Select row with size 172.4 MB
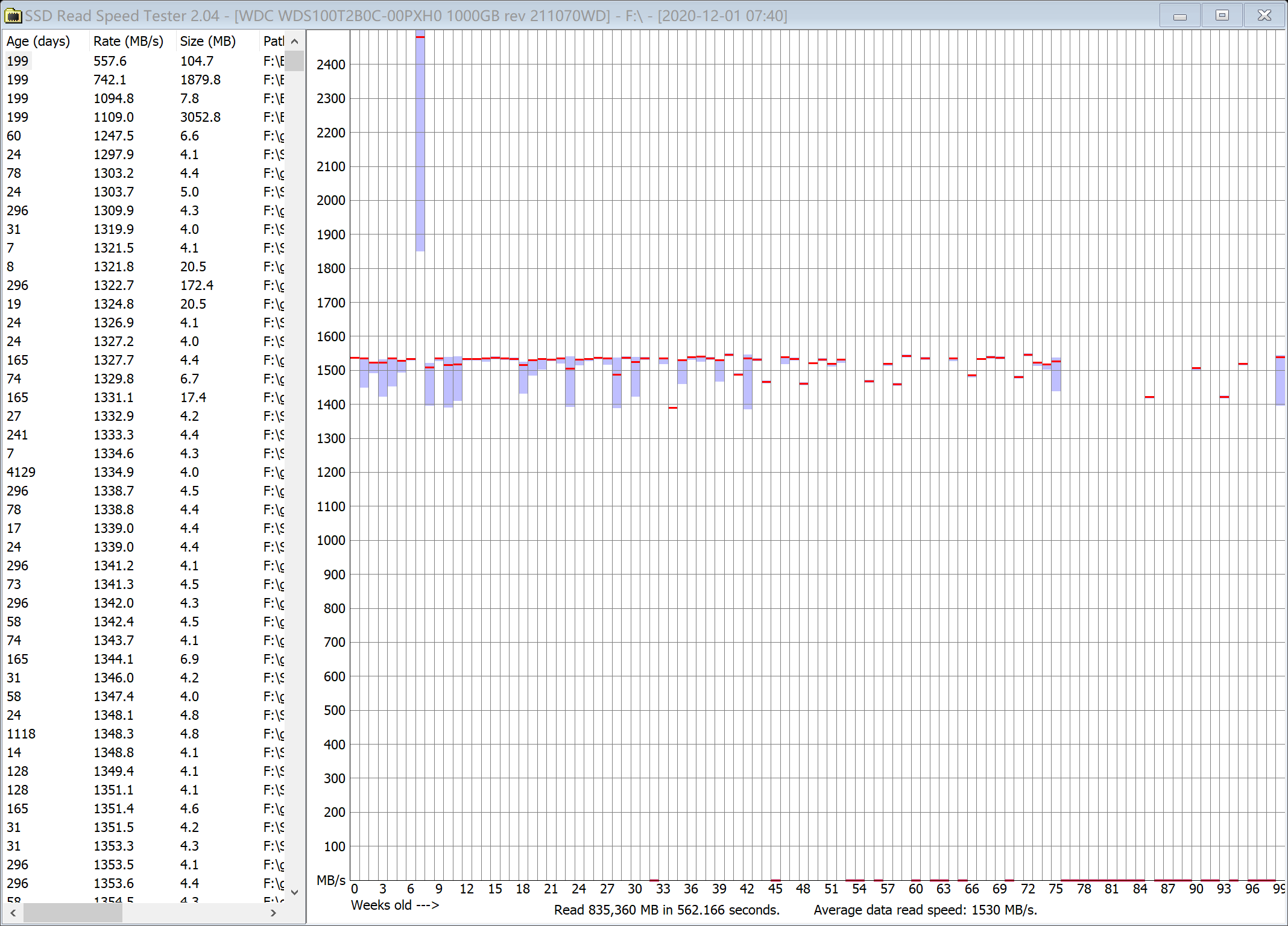Screen dimensions: 1288x926 [x=144, y=285]
